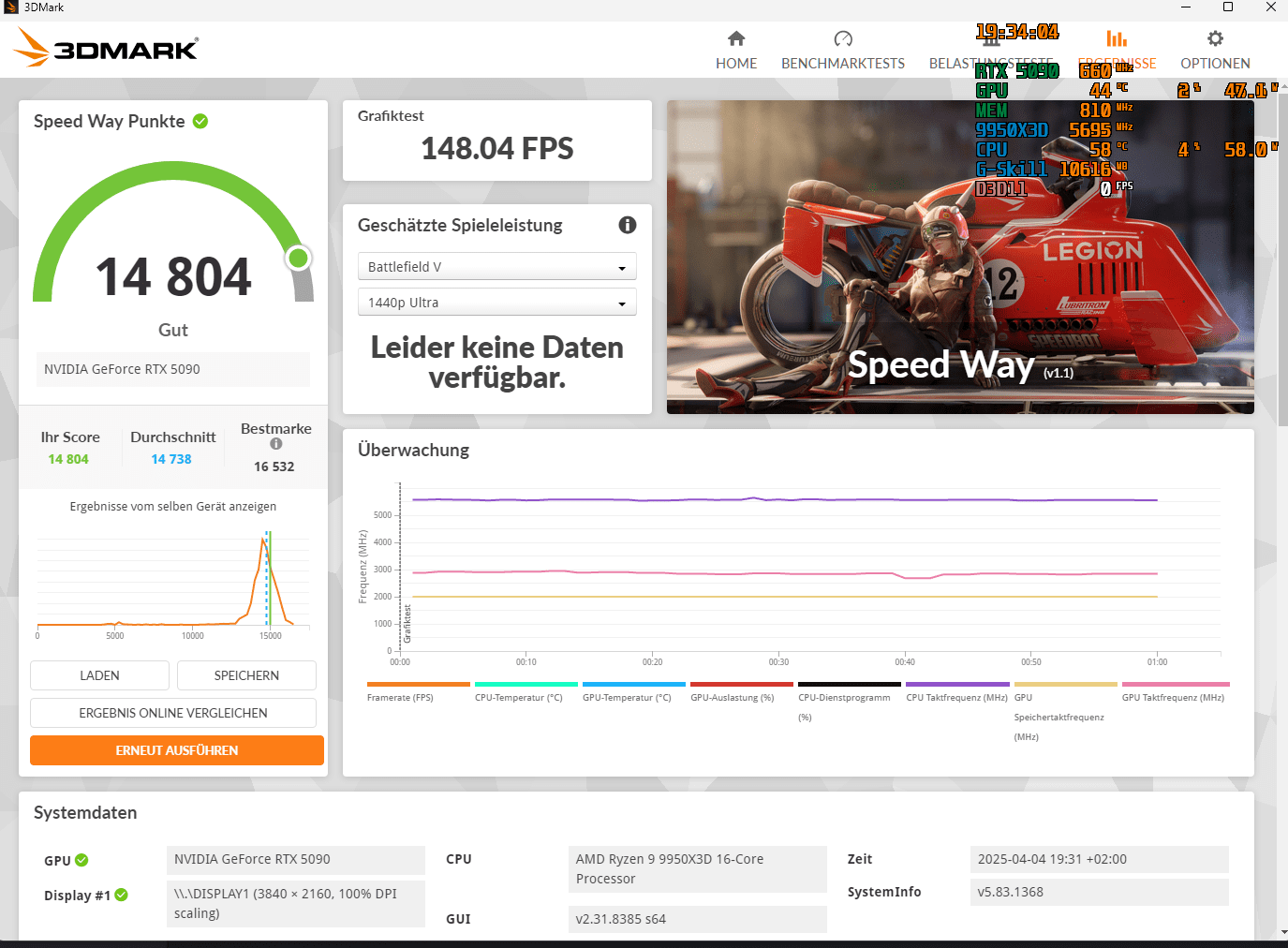Click the Optionen gear icon
Viewport: 1288px width, 948px height.
pyautogui.click(x=1215, y=38)
